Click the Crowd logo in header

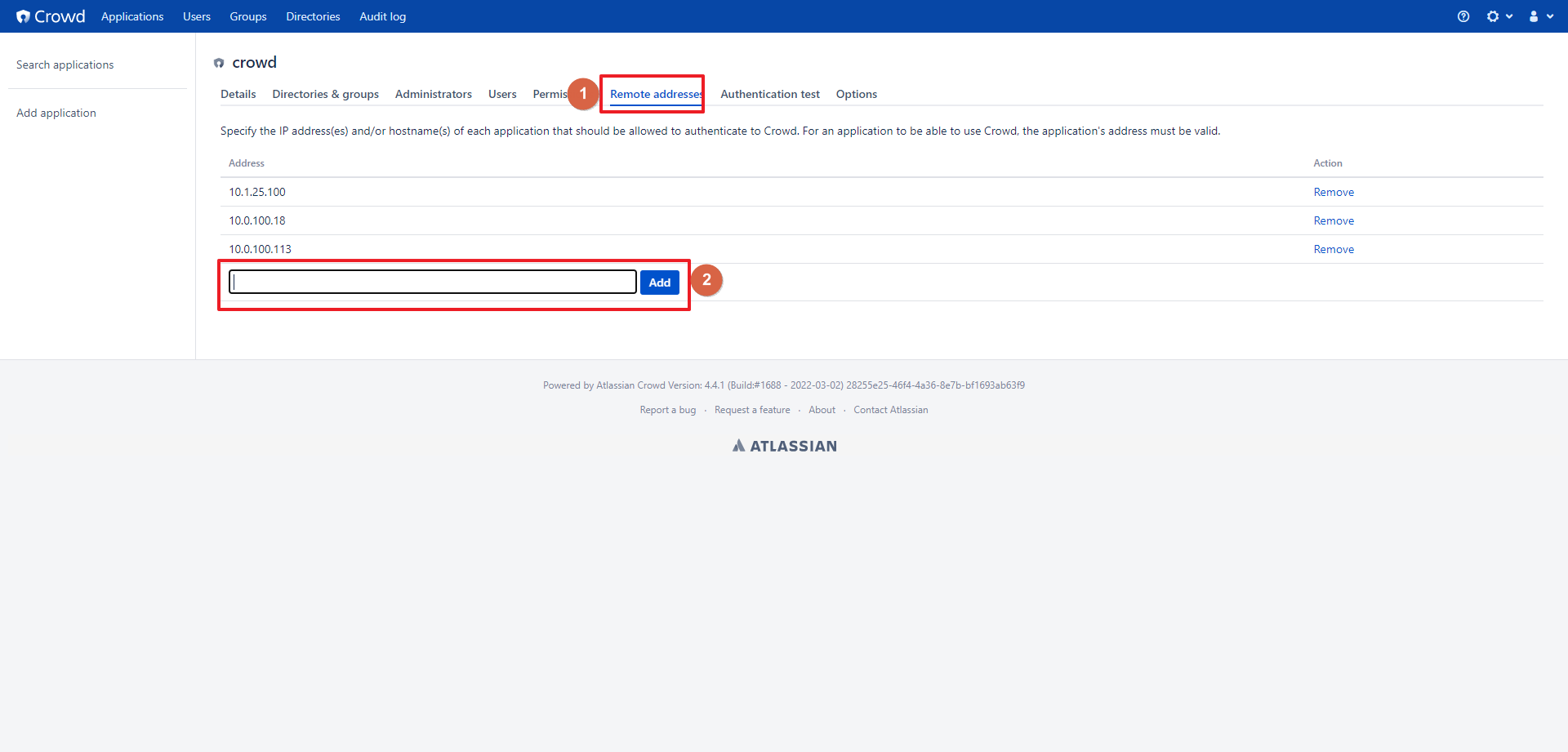pos(51,16)
